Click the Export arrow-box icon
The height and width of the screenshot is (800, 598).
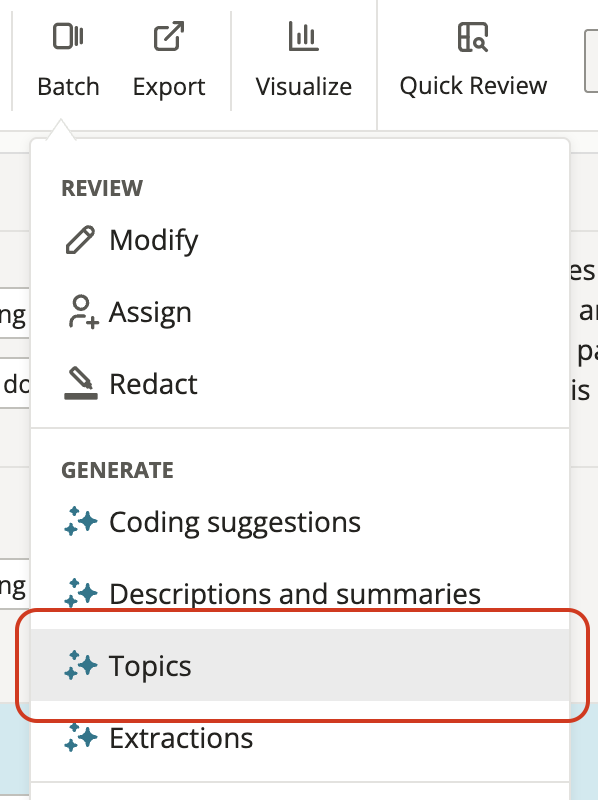click(x=169, y=36)
